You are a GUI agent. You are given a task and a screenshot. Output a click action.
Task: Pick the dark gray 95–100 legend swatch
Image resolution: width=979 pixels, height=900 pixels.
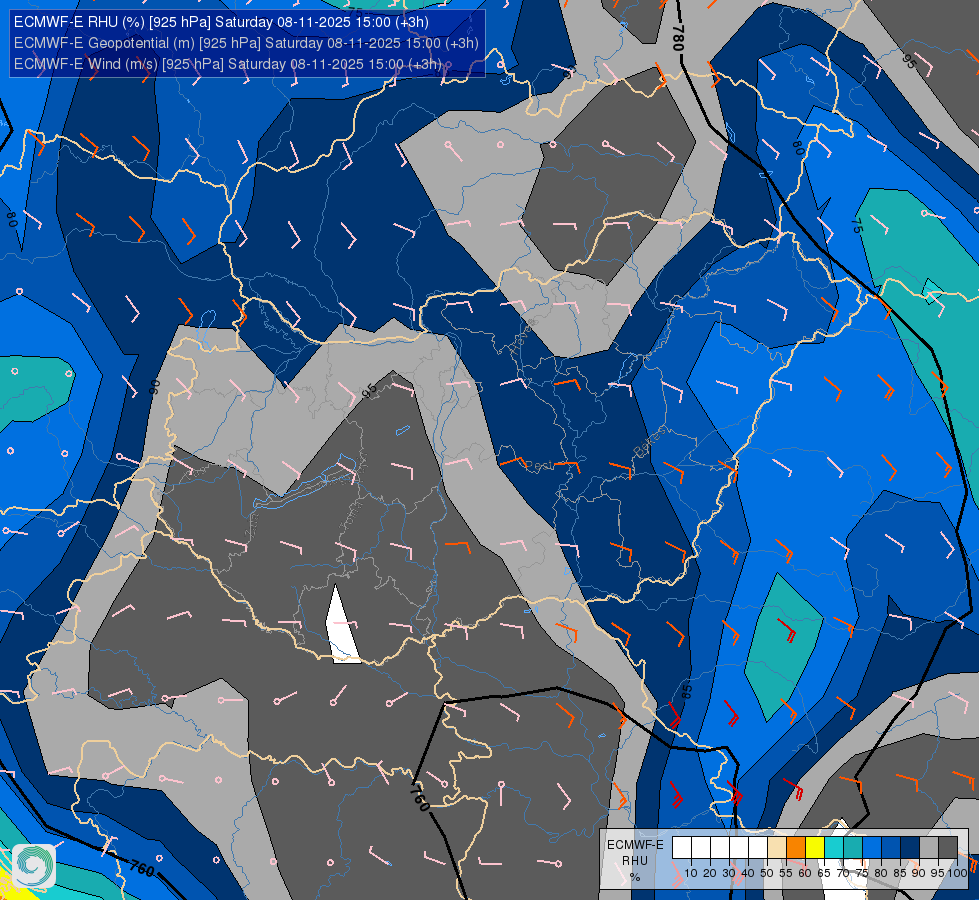(x=948, y=848)
